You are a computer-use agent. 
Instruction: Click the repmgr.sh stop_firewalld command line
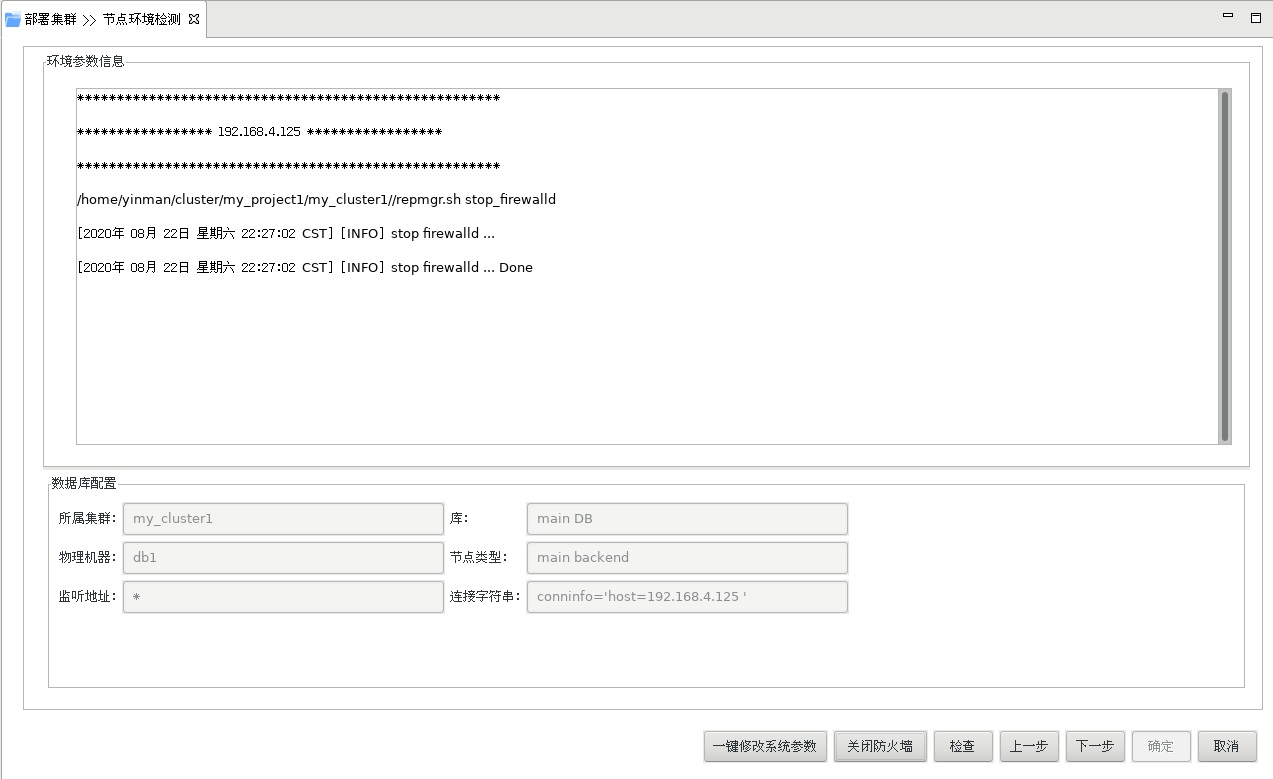[316, 199]
